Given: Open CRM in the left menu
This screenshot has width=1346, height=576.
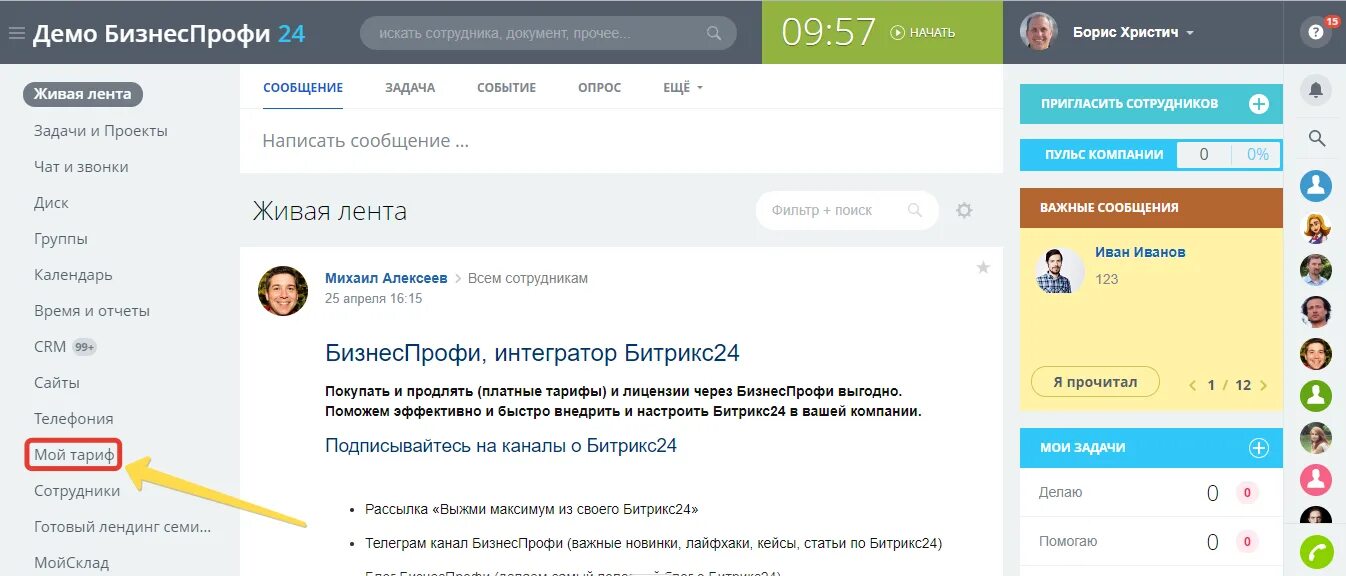Looking at the screenshot, I should [x=50, y=347].
